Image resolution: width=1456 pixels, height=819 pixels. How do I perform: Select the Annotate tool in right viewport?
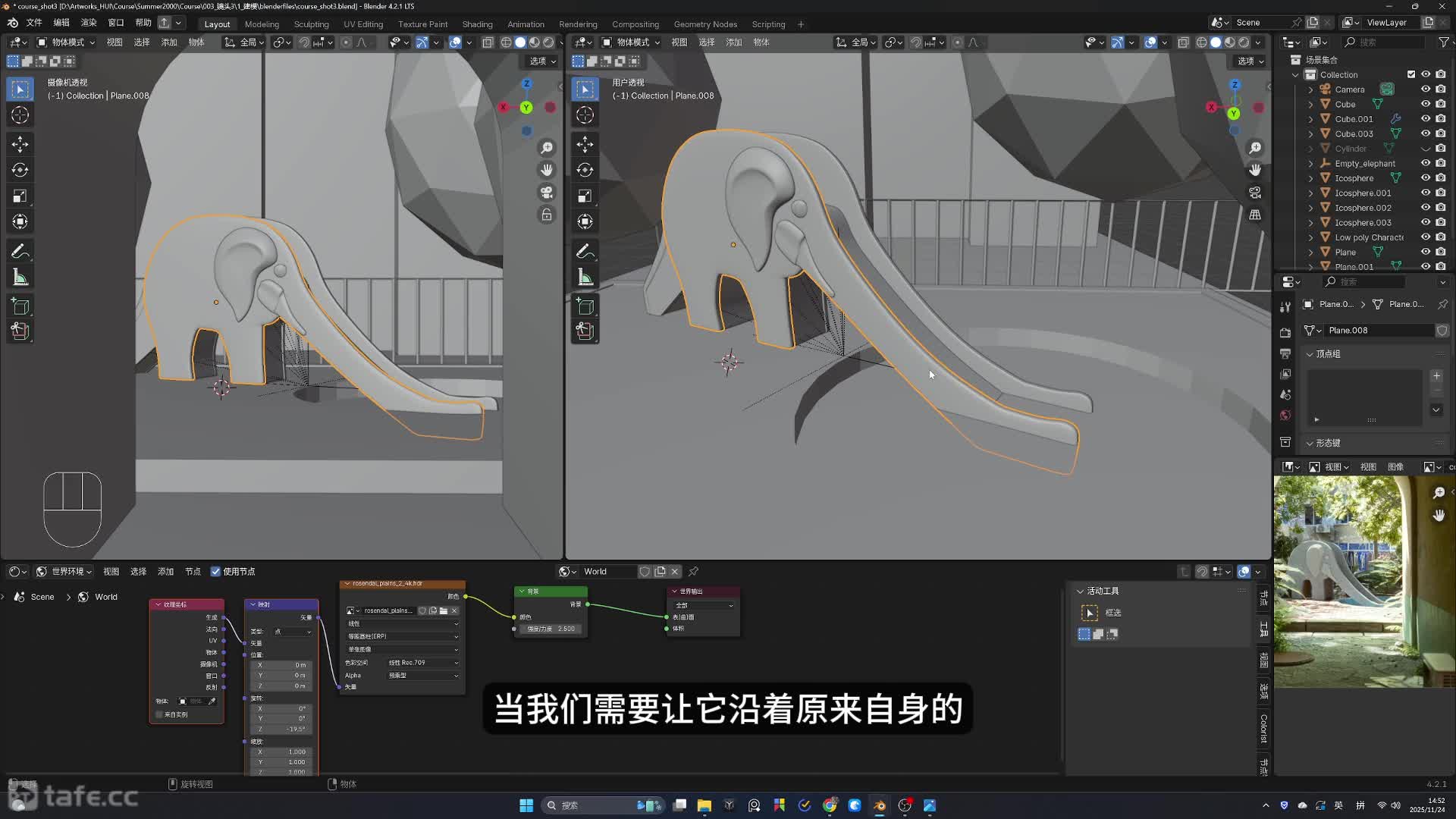coord(585,251)
